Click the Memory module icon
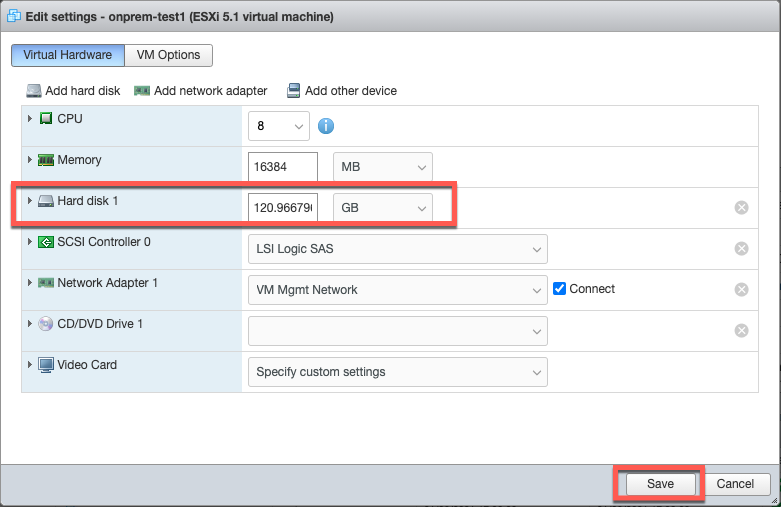The width and height of the screenshot is (781, 507). [x=46, y=160]
